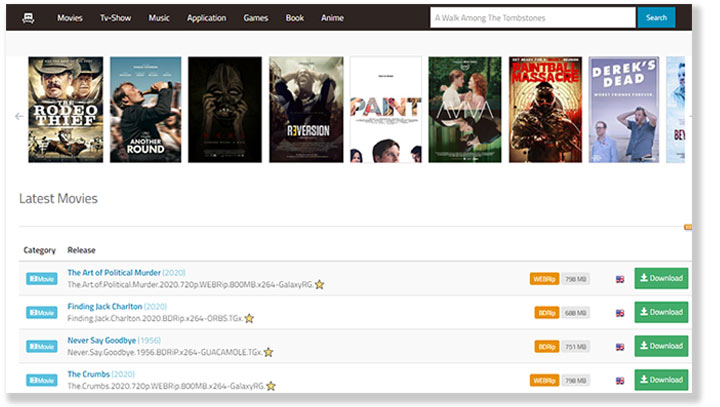
Task: Open The Crumbs link
Action: 89,374
